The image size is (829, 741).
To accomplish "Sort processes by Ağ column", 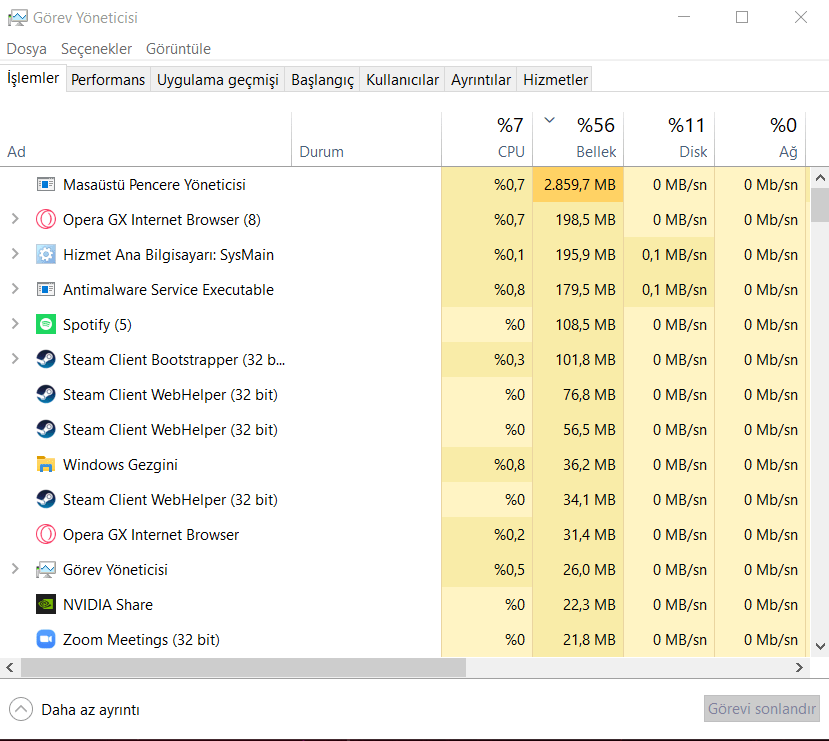I will 760,140.
